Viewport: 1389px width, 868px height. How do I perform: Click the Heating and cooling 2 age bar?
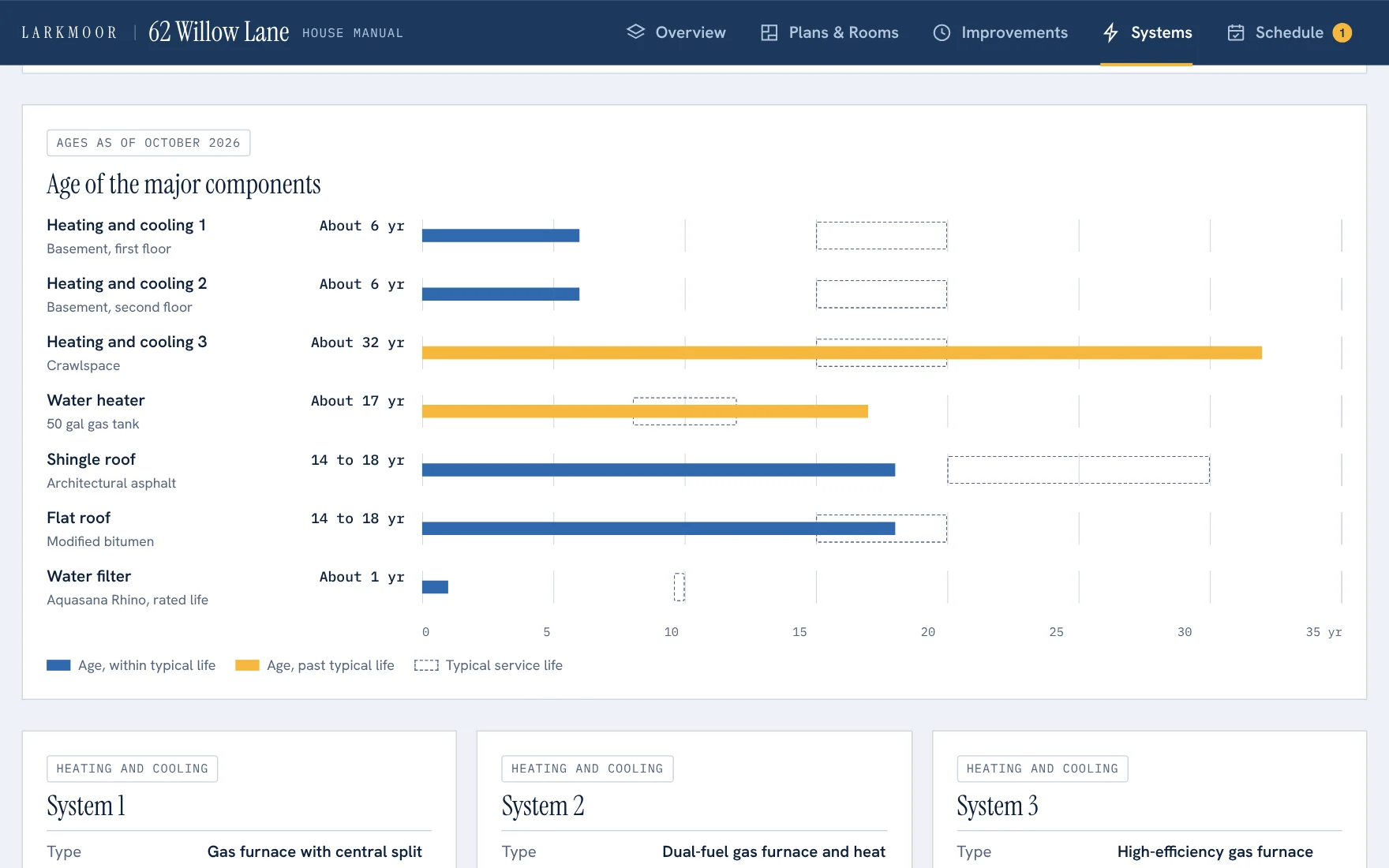pyautogui.click(x=500, y=294)
